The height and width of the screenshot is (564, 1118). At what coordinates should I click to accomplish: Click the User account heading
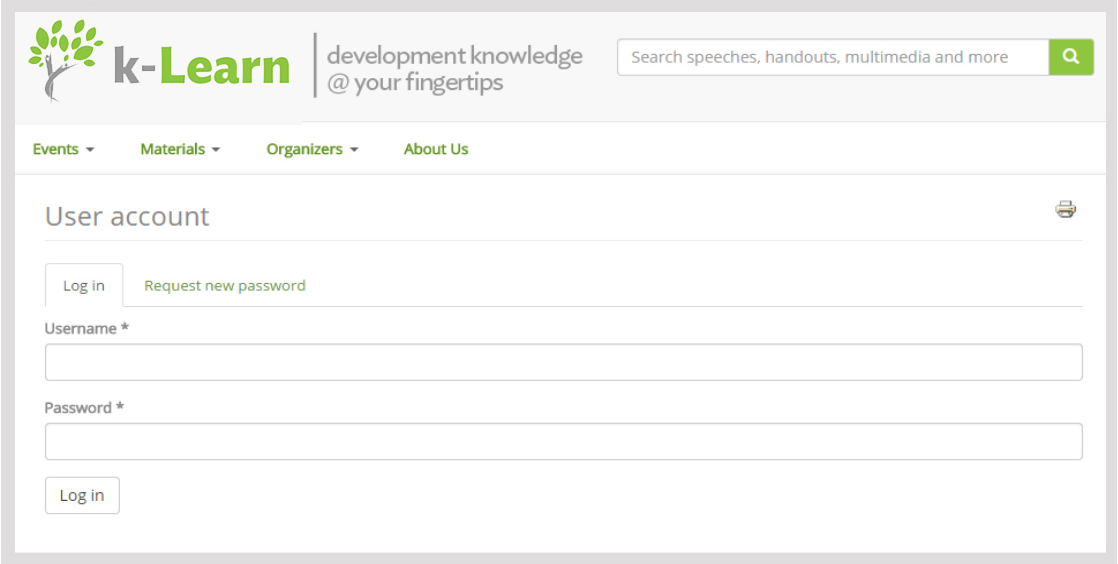(x=127, y=216)
